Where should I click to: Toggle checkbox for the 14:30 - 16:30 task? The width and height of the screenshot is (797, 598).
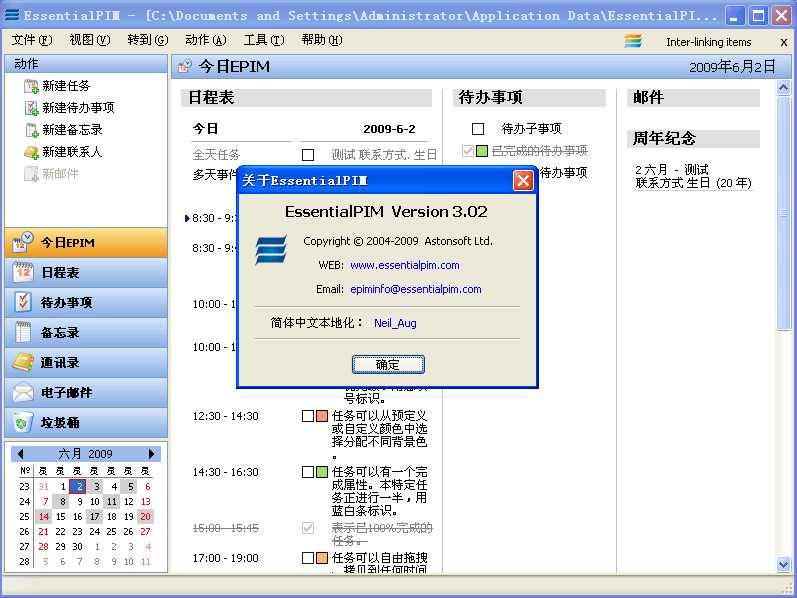pyautogui.click(x=308, y=472)
